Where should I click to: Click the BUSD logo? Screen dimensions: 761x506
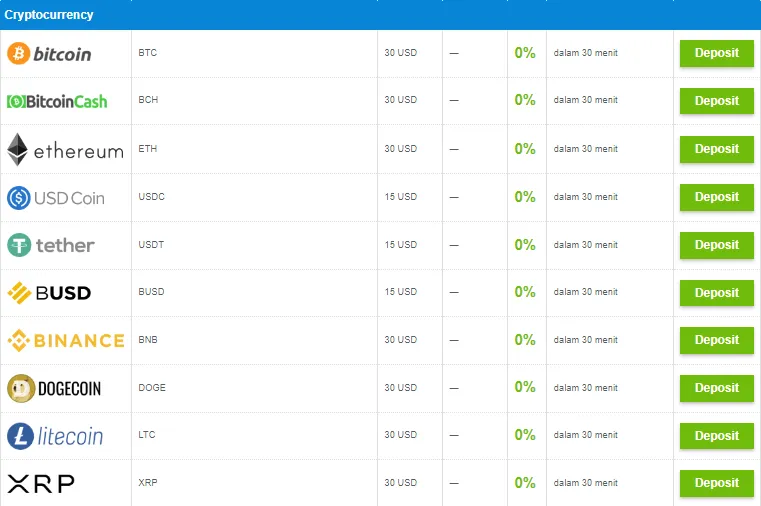pyautogui.click(x=49, y=293)
